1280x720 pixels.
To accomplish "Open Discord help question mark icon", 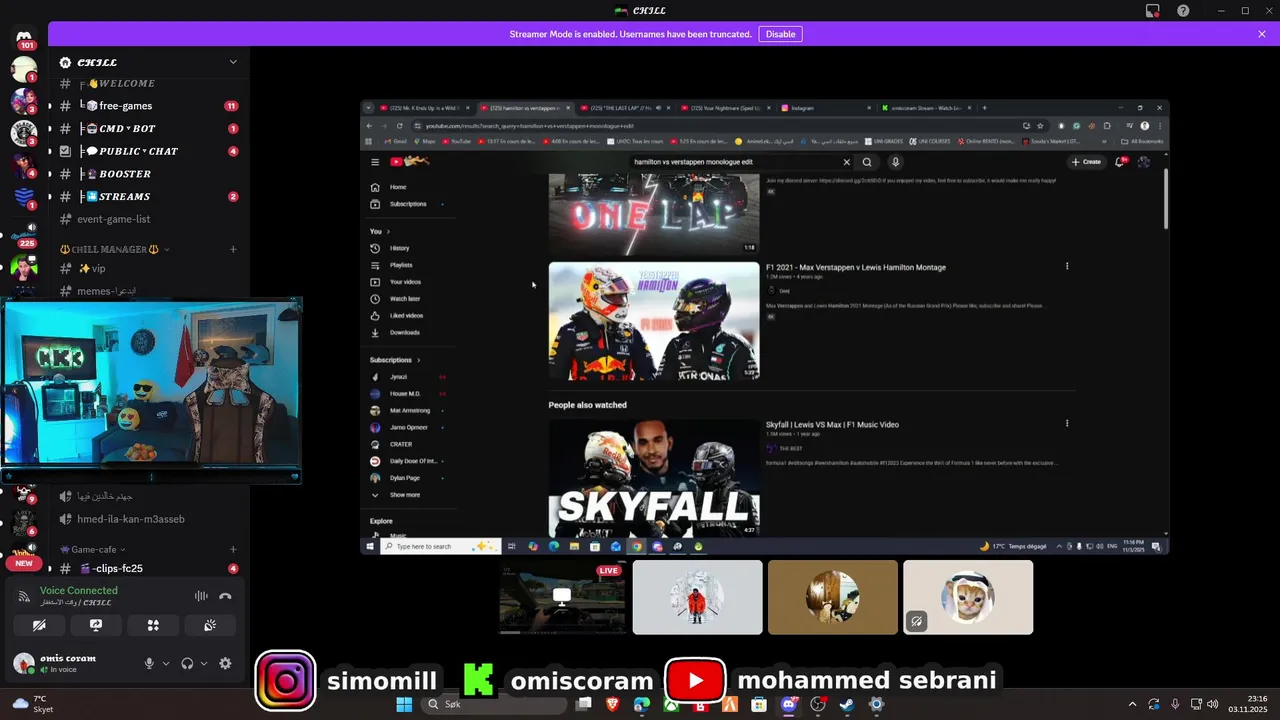I will pyautogui.click(x=1183, y=11).
